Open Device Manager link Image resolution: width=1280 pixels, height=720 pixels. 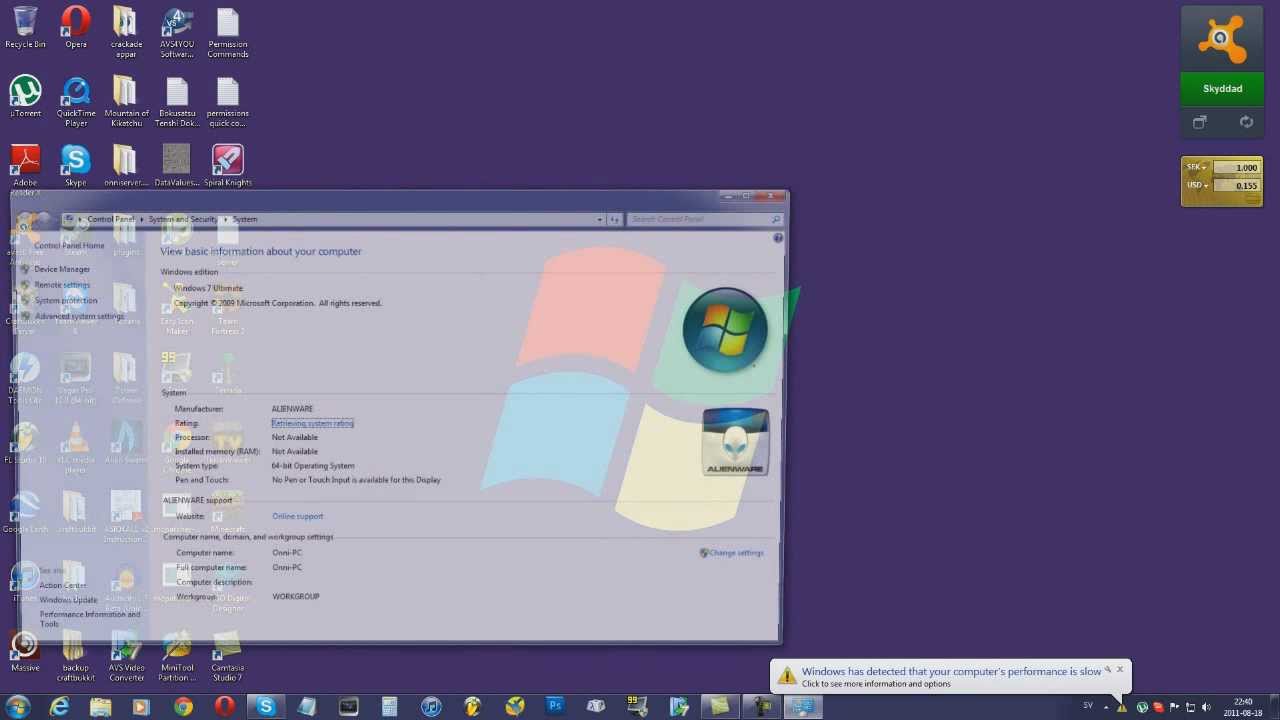click(62, 269)
